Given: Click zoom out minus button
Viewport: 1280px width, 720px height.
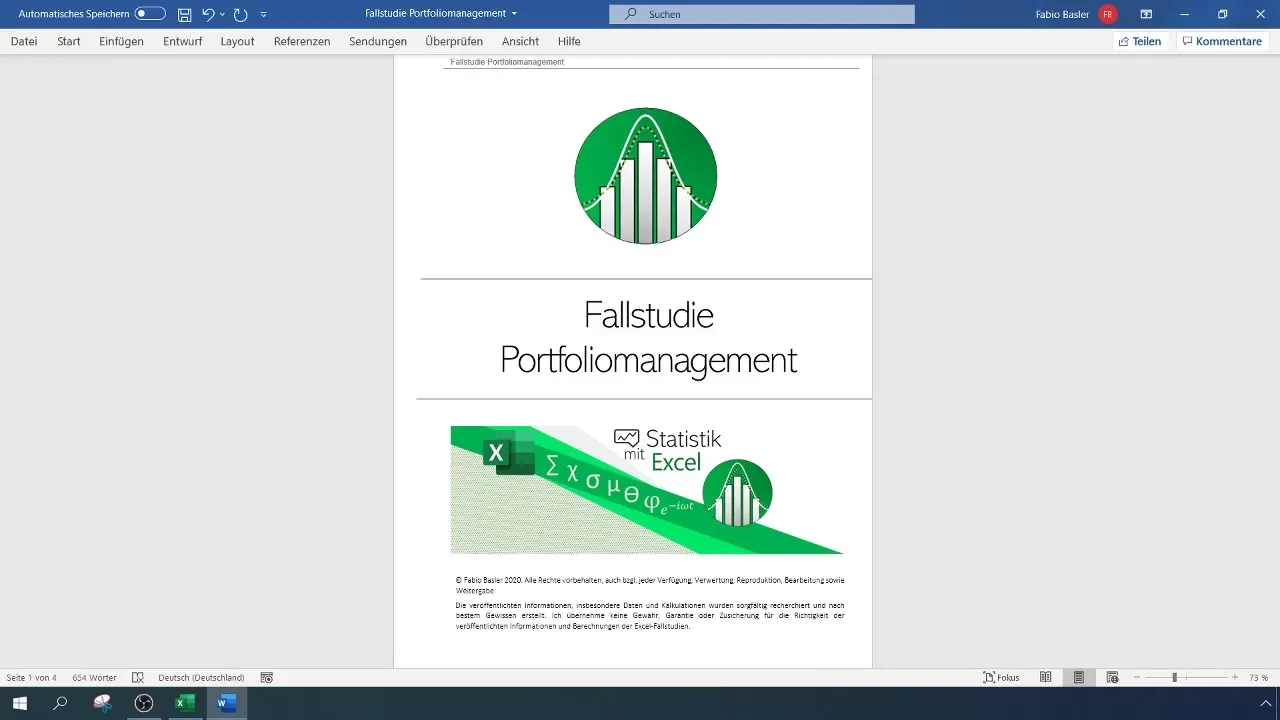Looking at the screenshot, I should pyautogui.click(x=1137, y=677).
